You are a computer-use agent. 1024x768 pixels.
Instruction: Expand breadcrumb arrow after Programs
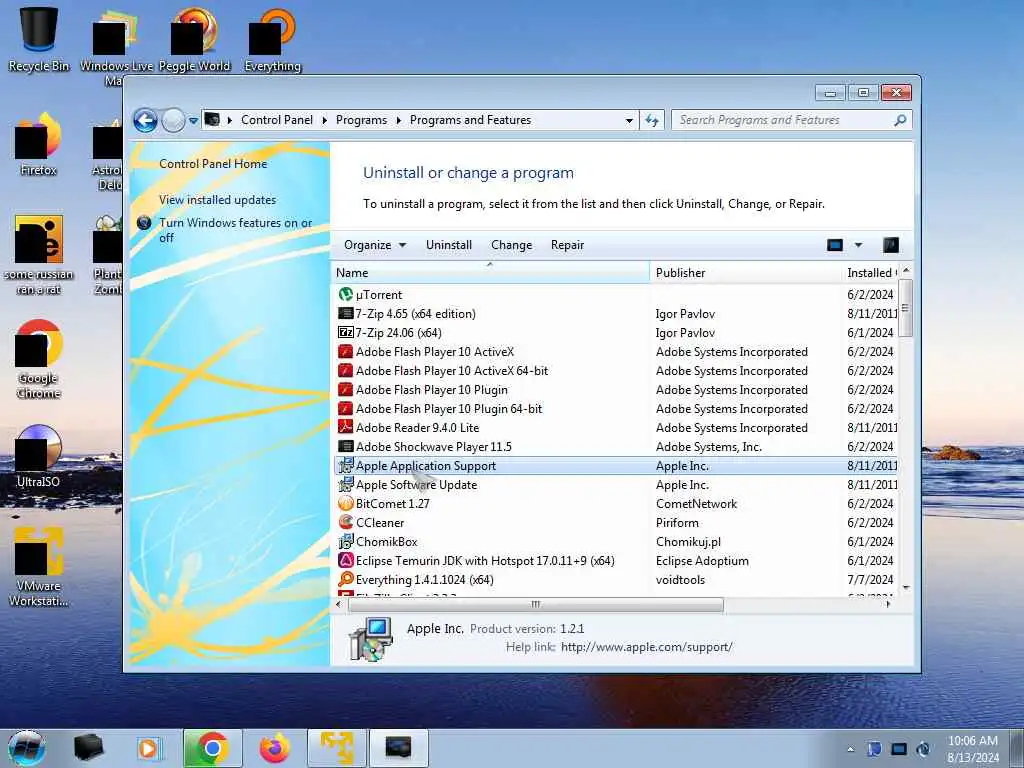(398, 120)
